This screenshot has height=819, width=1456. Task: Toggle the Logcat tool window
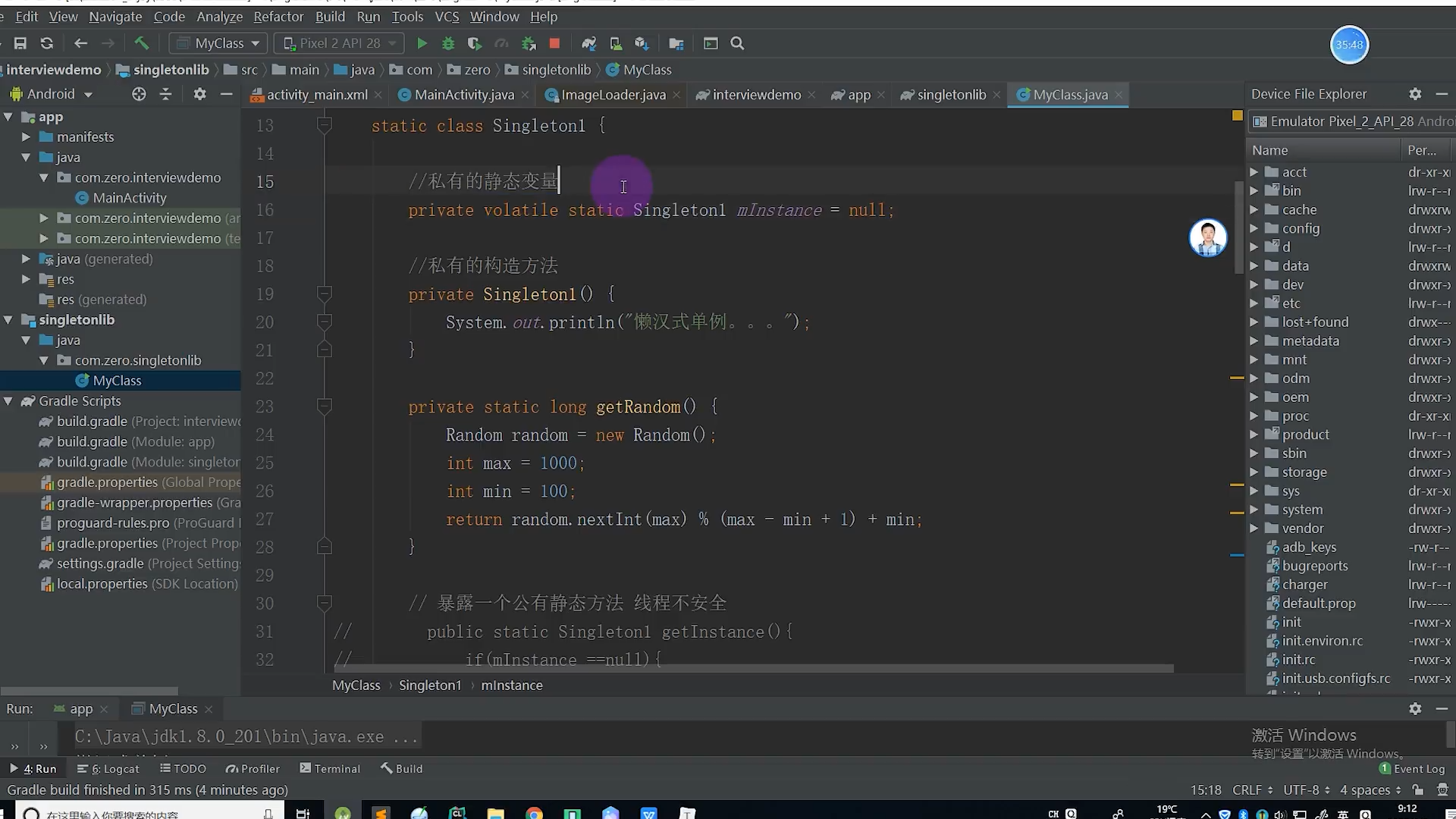click(108, 768)
